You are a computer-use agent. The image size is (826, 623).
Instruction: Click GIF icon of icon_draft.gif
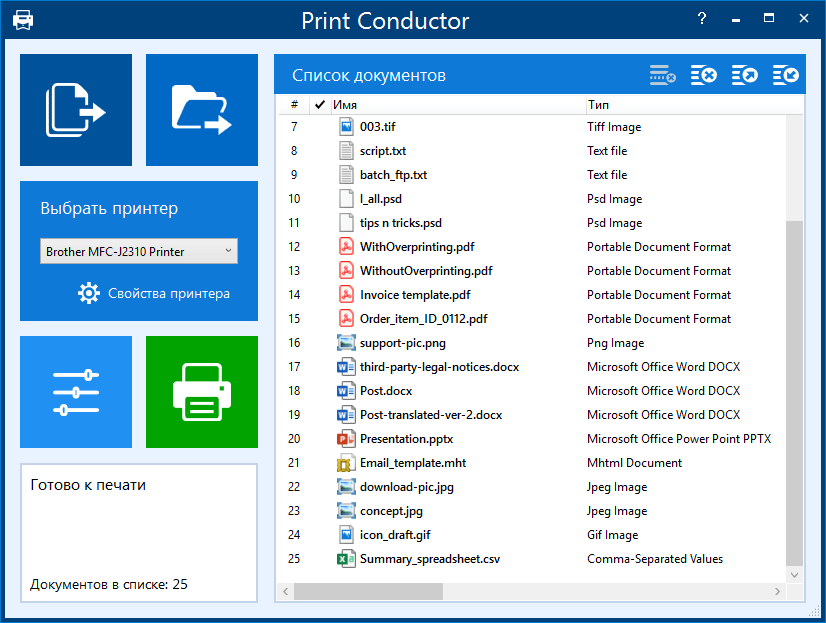[346, 535]
